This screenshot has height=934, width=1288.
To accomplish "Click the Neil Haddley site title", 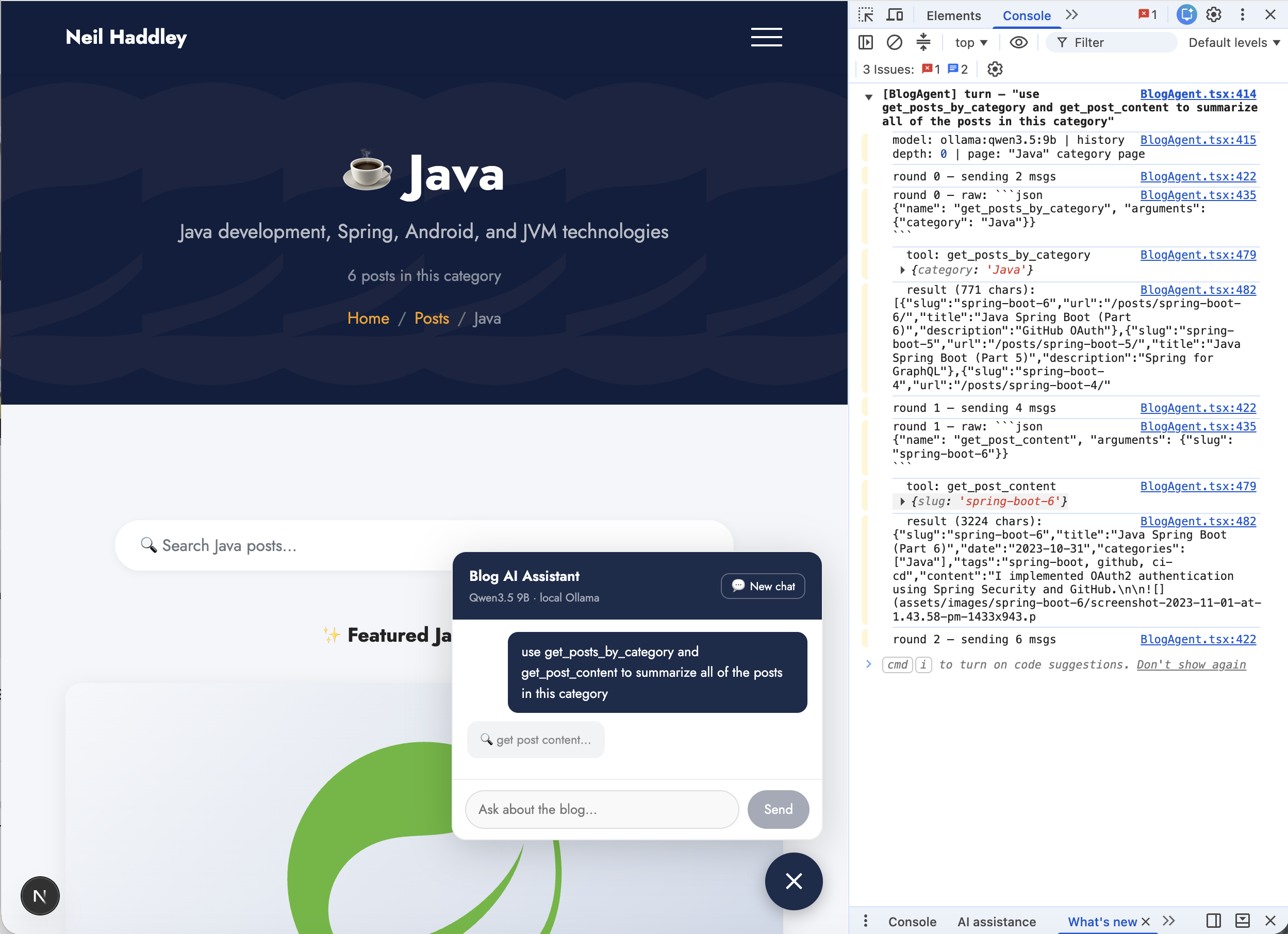I will click(x=126, y=38).
